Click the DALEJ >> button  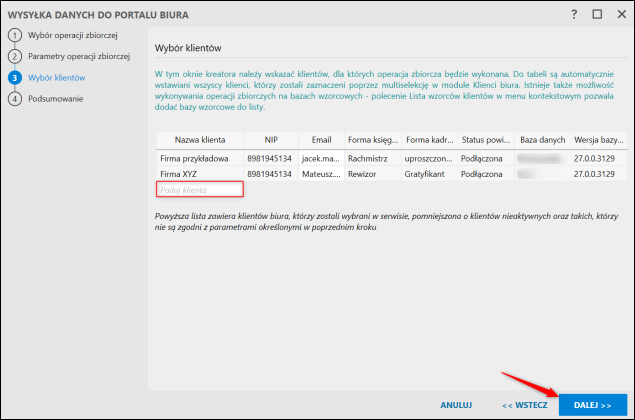point(593,405)
